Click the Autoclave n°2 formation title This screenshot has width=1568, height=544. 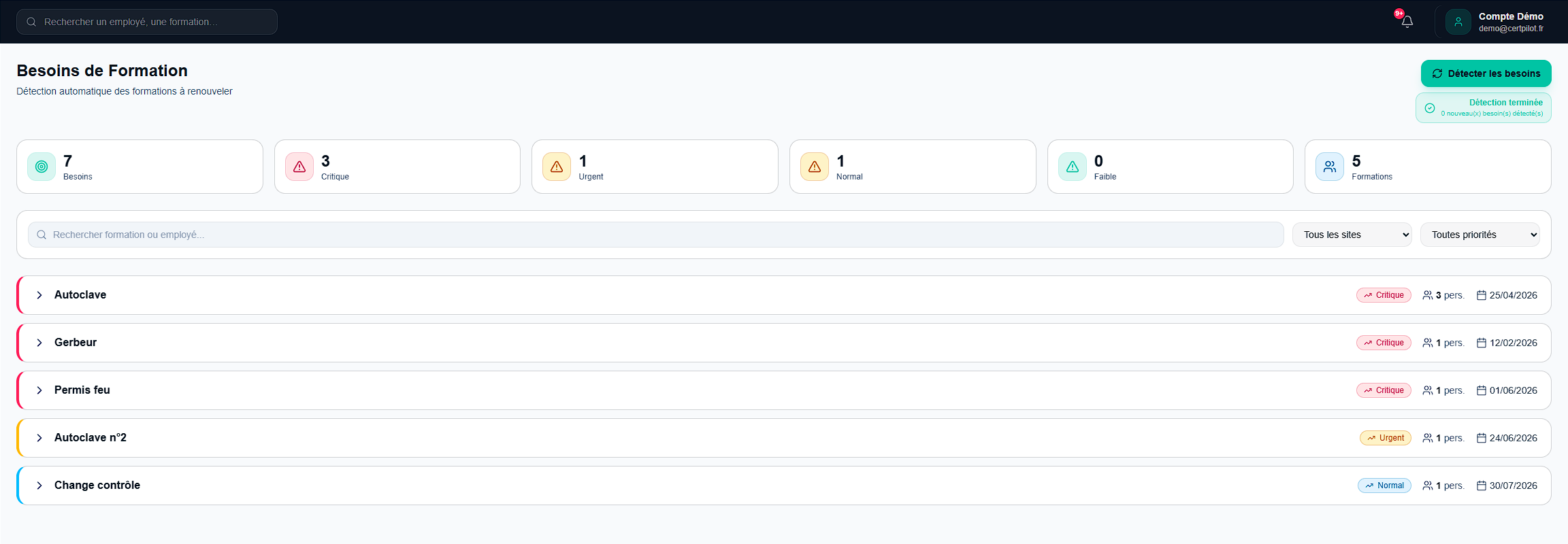click(x=91, y=438)
